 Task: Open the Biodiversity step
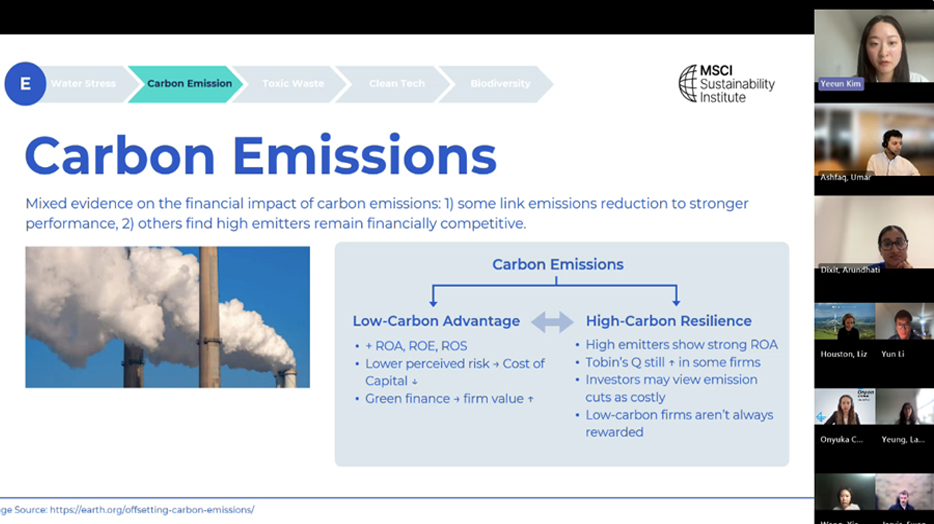coord(500,84)
